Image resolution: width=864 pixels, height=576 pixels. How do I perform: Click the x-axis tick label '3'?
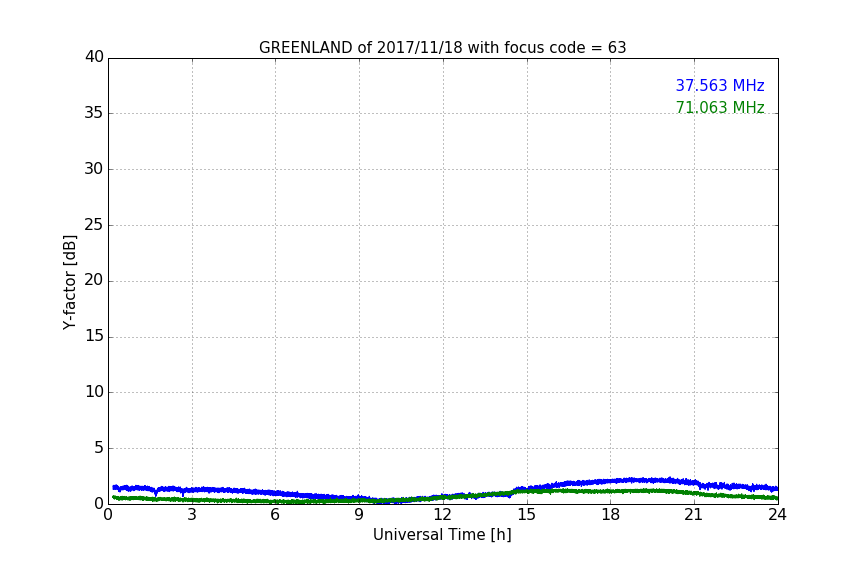192,515
